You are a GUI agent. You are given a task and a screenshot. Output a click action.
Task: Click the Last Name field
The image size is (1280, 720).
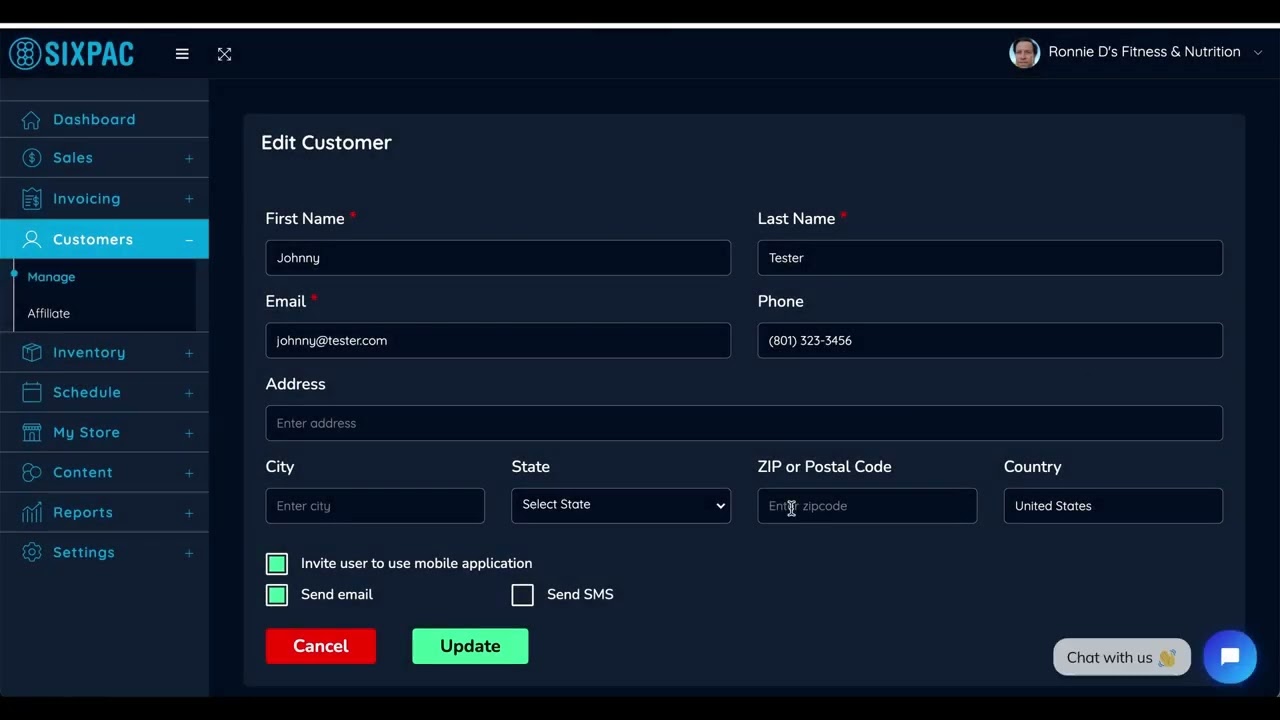click(990, 258)
